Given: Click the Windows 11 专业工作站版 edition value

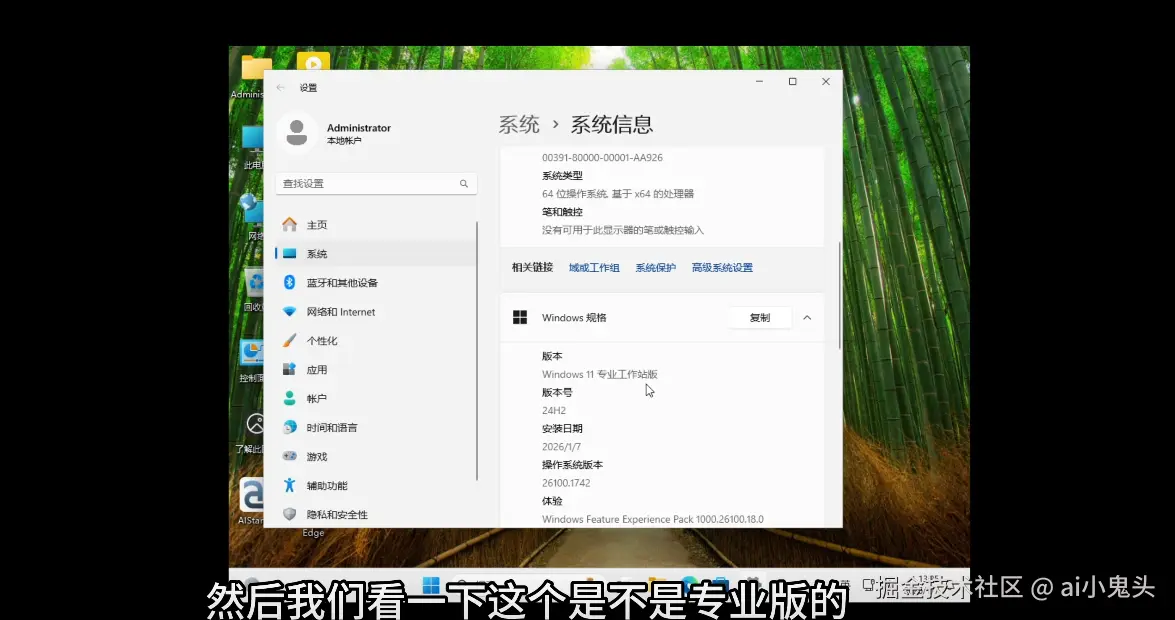Looking at the screenshot, I should tap(599, 374).
